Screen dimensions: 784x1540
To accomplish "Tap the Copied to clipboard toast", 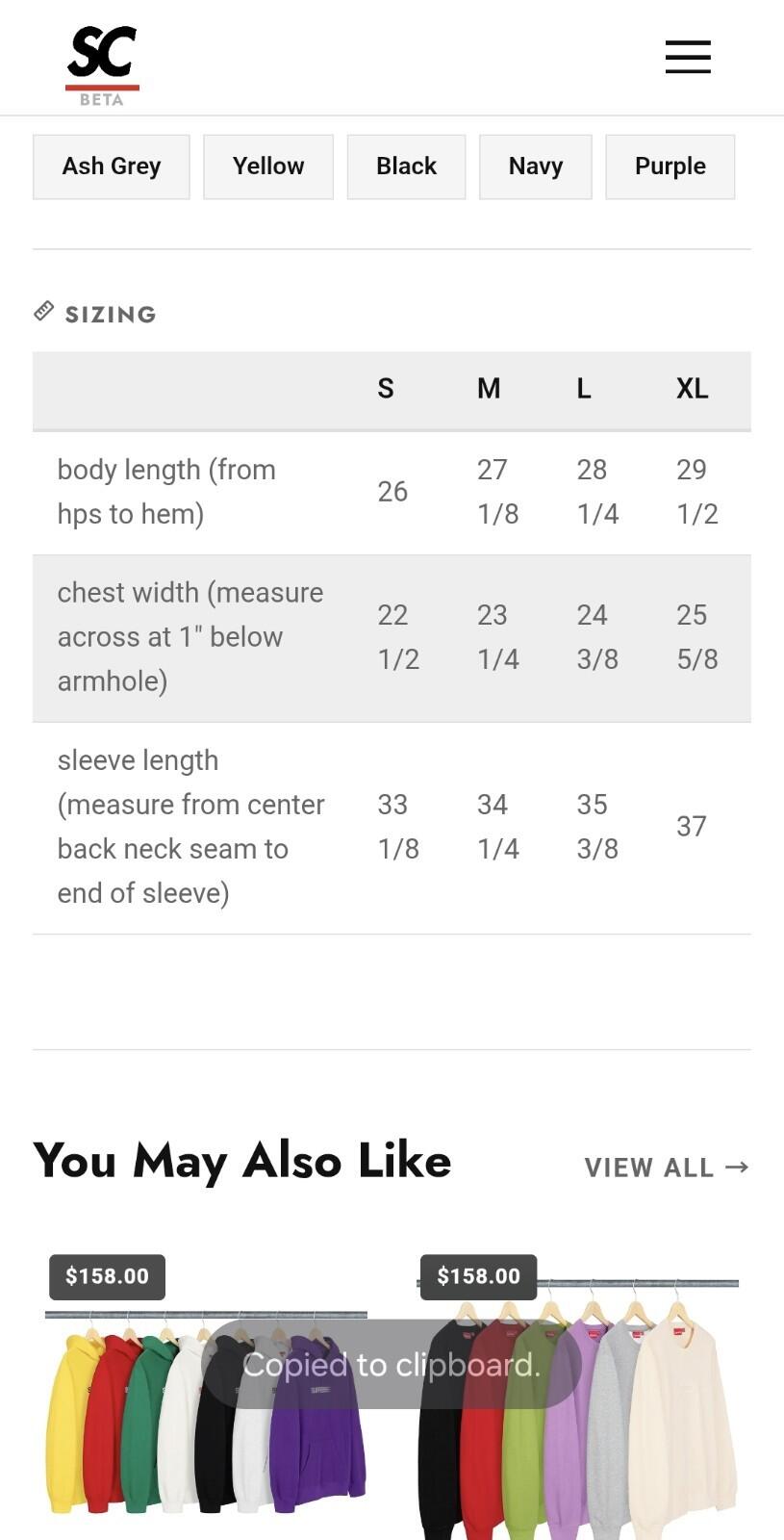I will click(x=392, y=1364).
